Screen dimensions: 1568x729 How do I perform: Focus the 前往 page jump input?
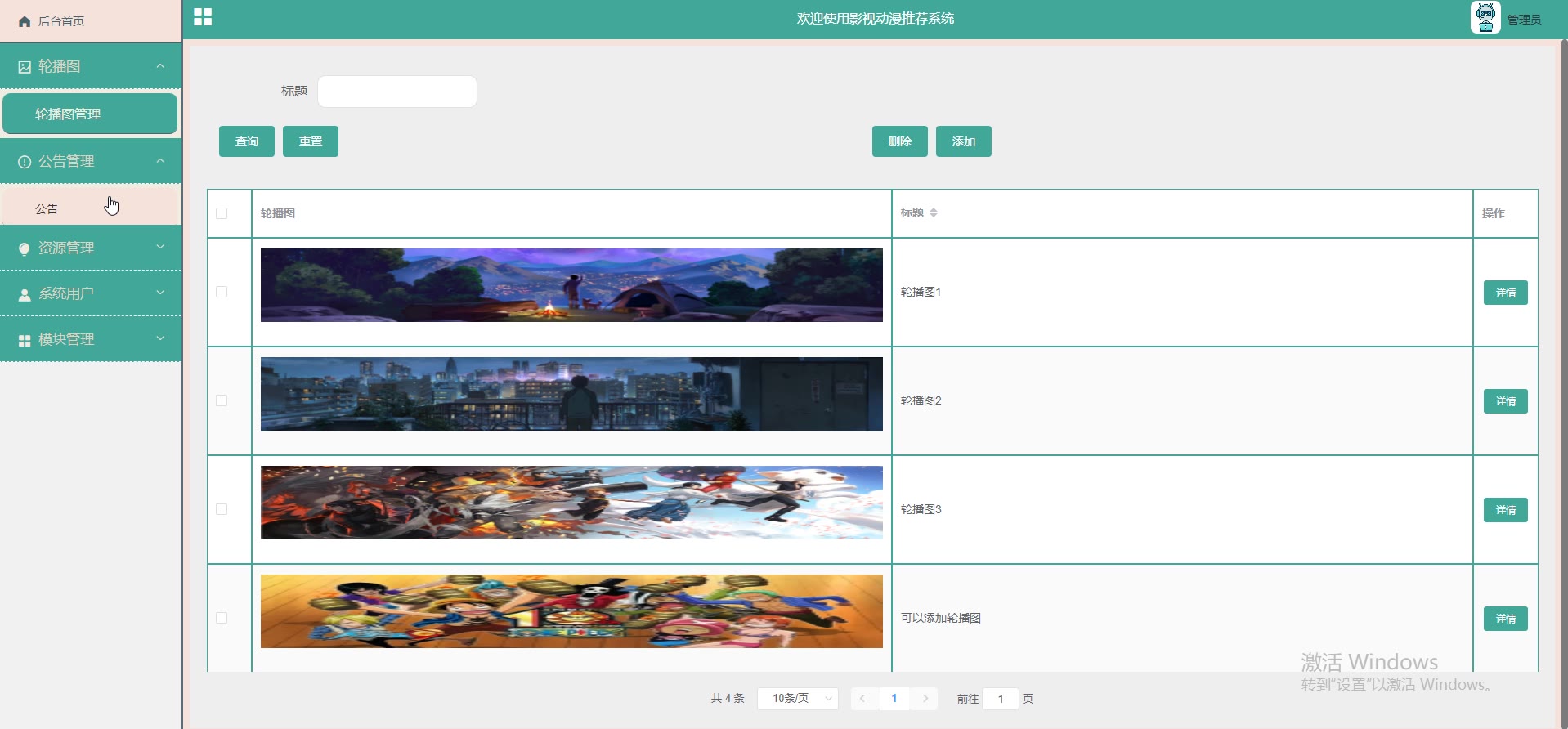(1001, 699)
